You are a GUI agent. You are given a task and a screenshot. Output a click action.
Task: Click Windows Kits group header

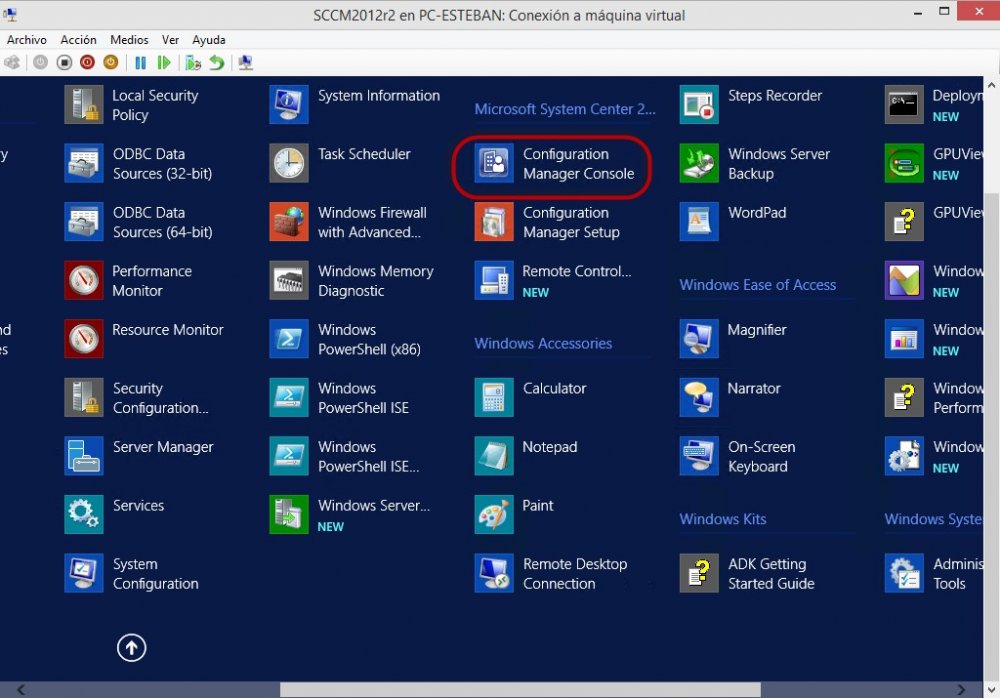point(723,519)
